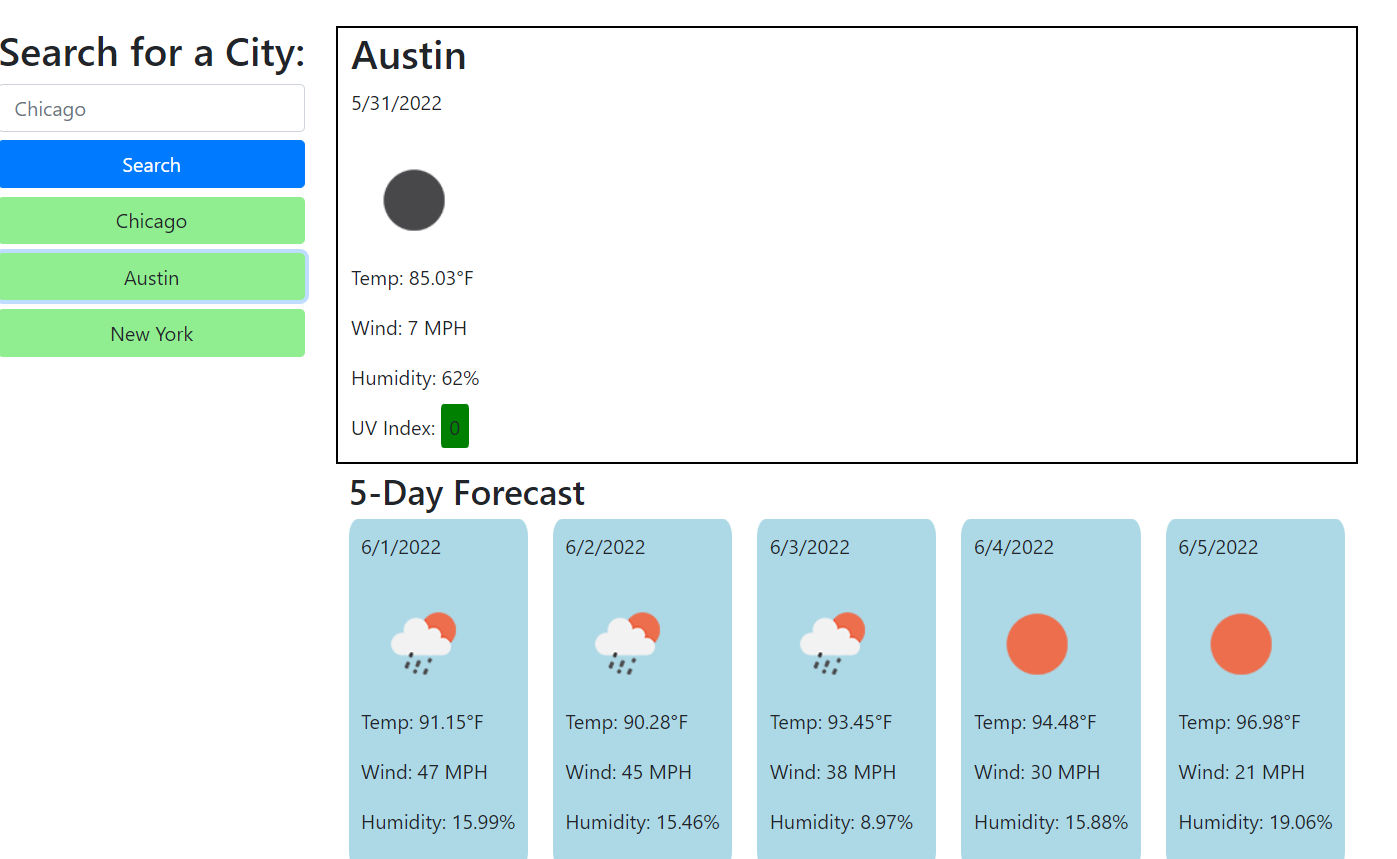1397x859 pixels.
Task: Click the current date 5/31/2022
Action: [397, 104]
